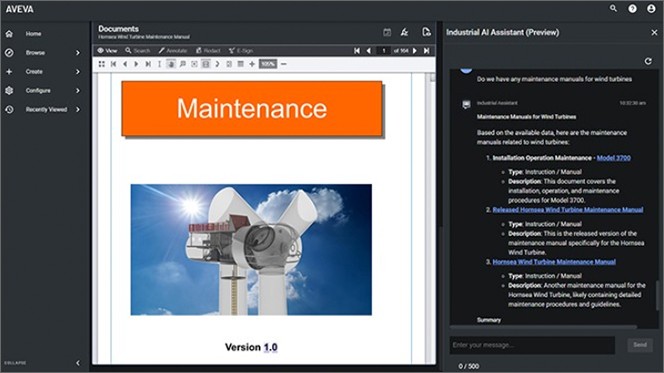664x373 pixels.
Task: Expand the Recently Viewed chevron
Action: [78, 109]
